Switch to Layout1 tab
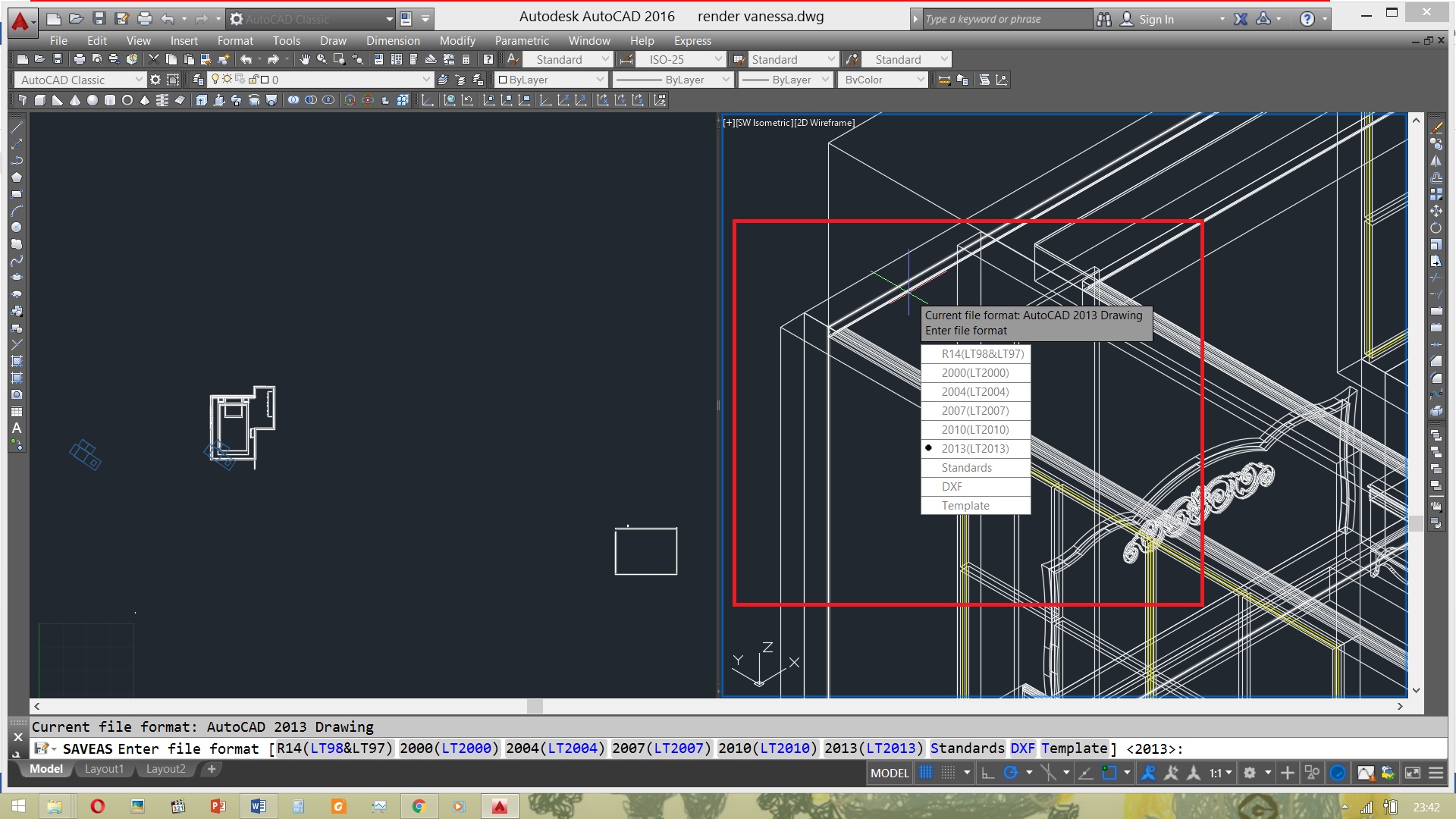 point(105,768)
